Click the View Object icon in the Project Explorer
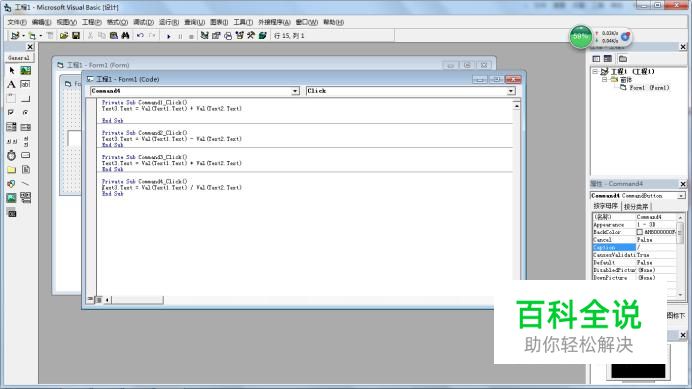This screenshot has height=389, width=692. coord(608,59)
